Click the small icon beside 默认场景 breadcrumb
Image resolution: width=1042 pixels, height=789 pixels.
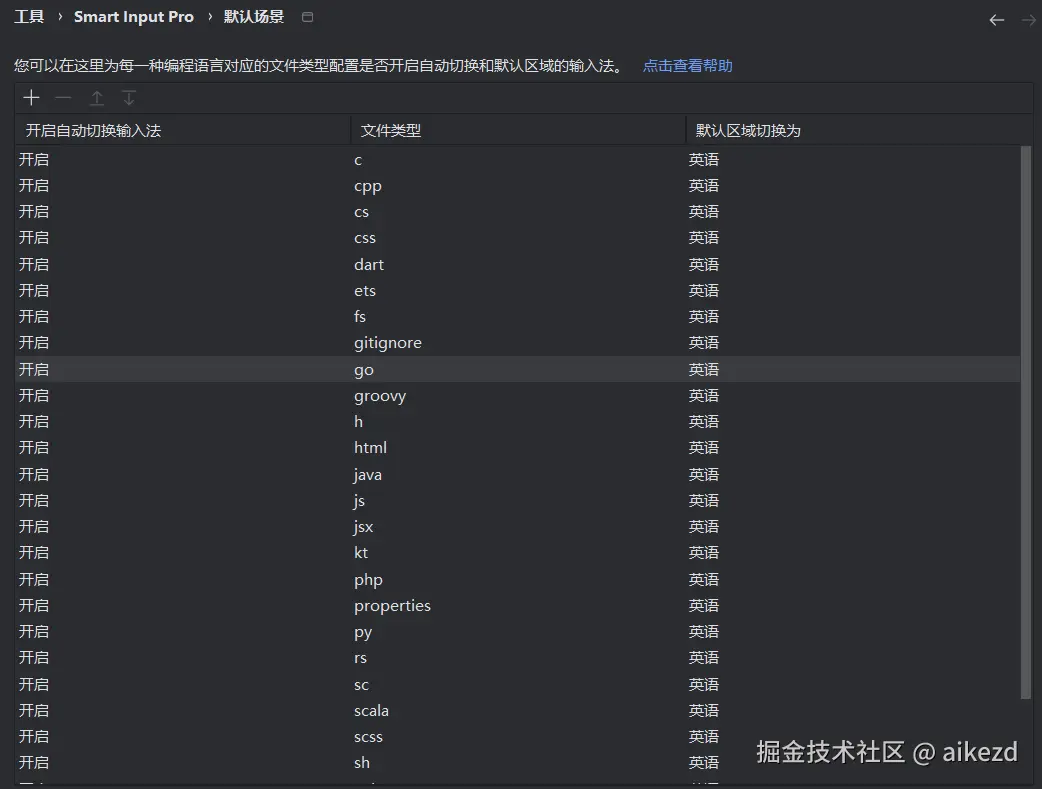coord(307,16)
